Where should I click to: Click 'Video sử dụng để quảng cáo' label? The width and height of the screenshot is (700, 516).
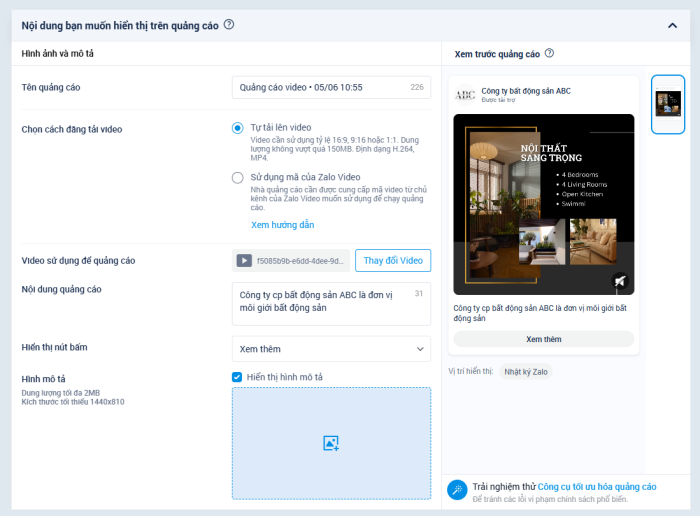78,261
